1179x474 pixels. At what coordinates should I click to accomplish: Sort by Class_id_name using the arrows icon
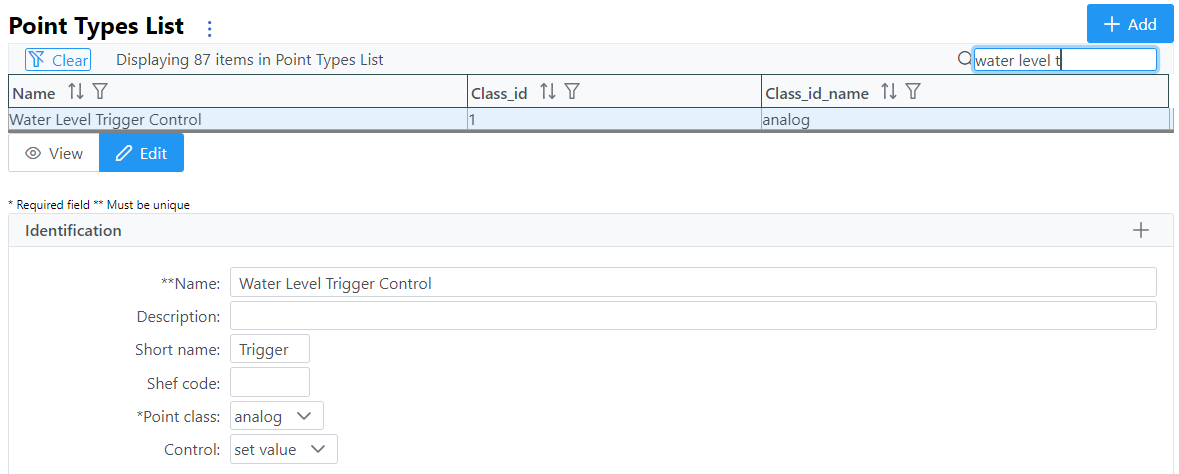pos(888,92)
